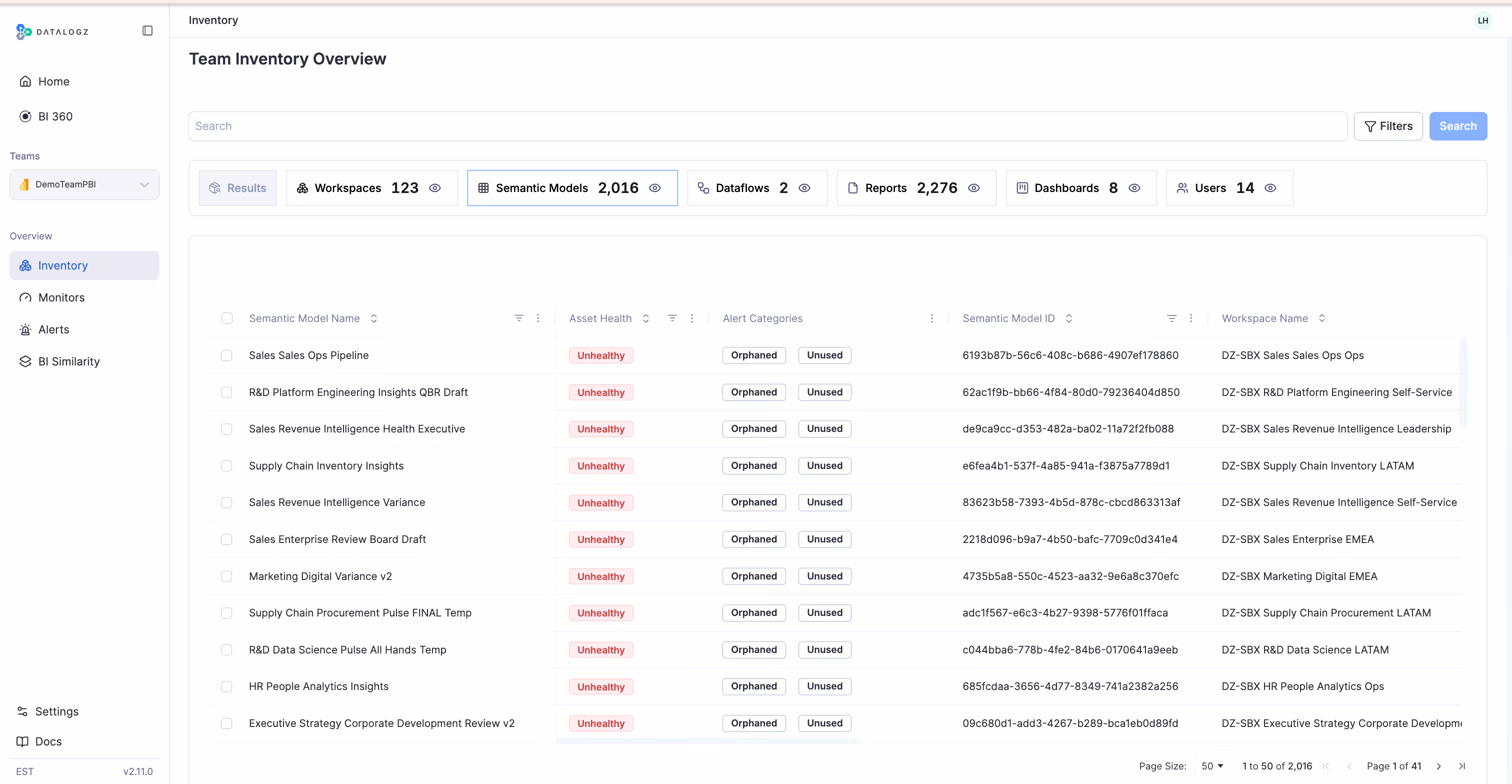
Task: Open column menu for Asset Health
Action: click(691, 318)
